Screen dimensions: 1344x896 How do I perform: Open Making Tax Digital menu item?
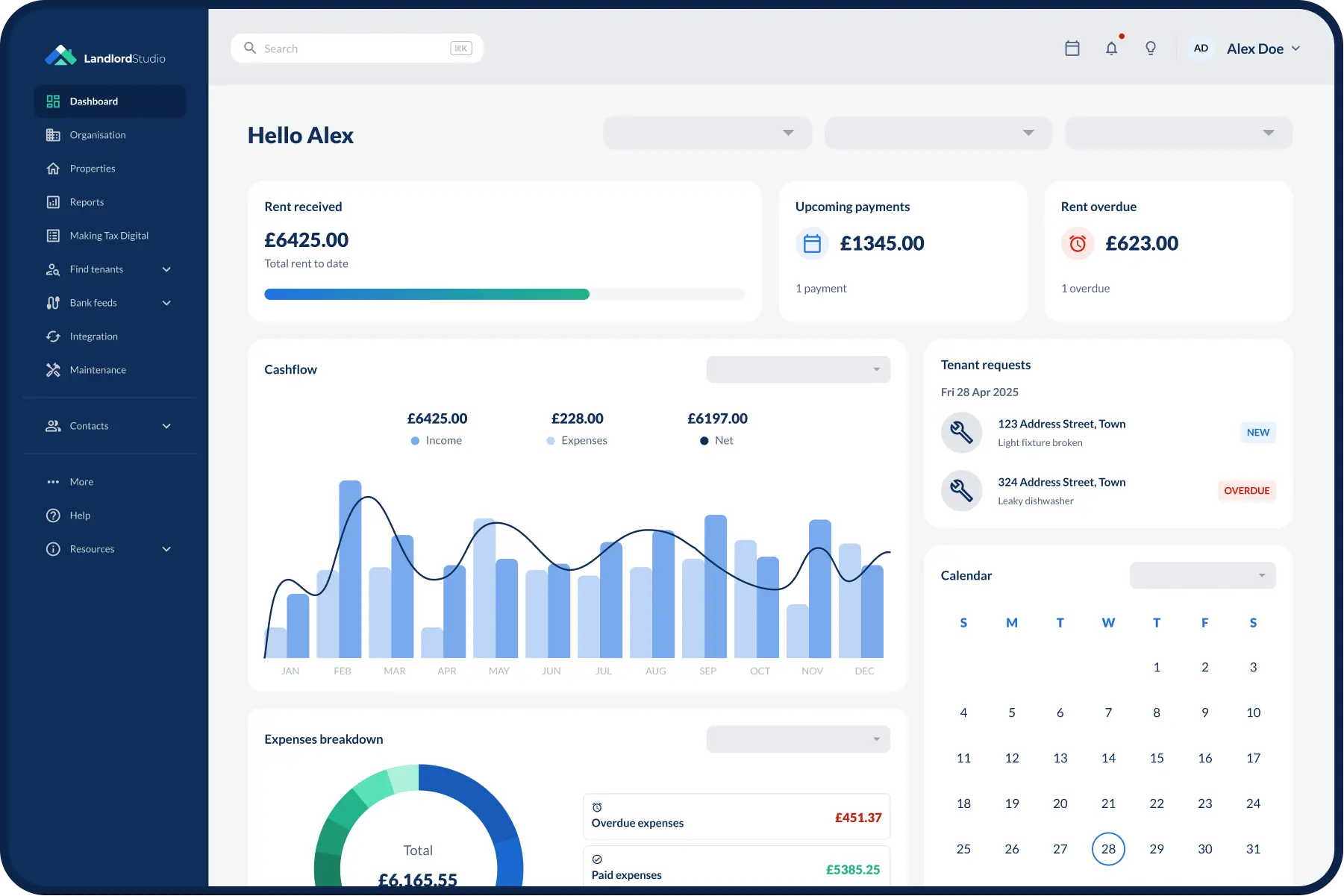click(x=110, y=236)
